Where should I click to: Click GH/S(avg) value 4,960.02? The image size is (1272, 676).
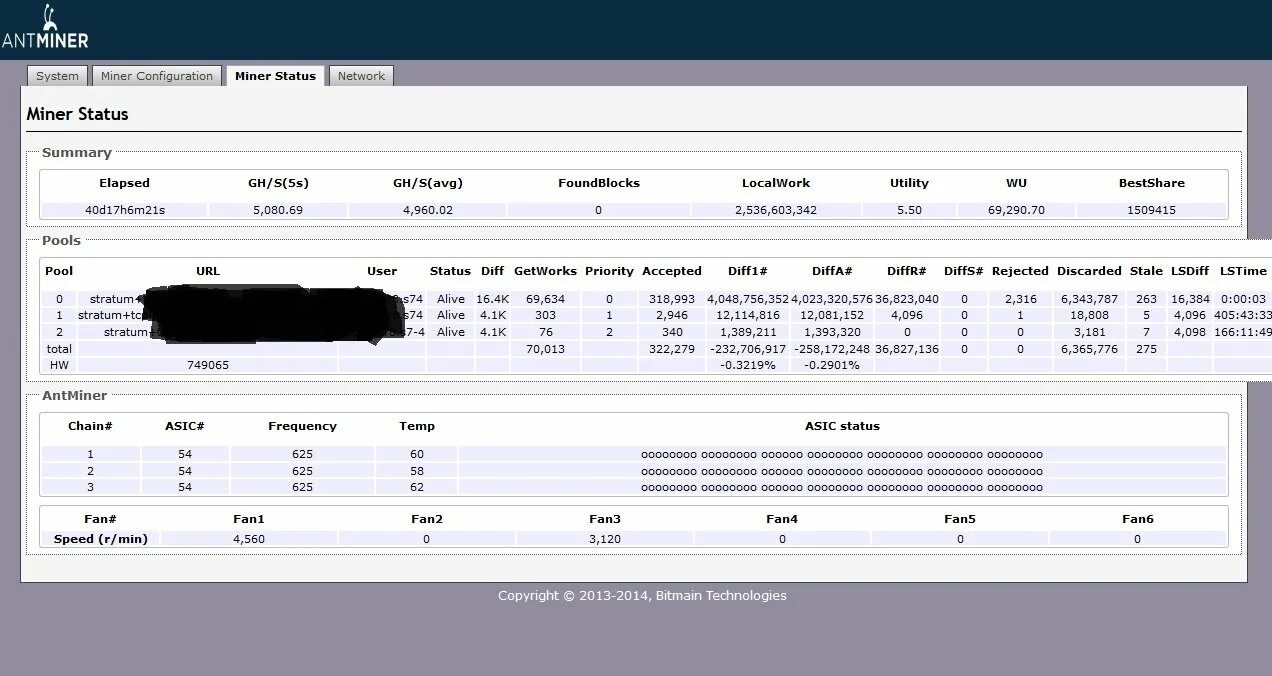[427, 210]
